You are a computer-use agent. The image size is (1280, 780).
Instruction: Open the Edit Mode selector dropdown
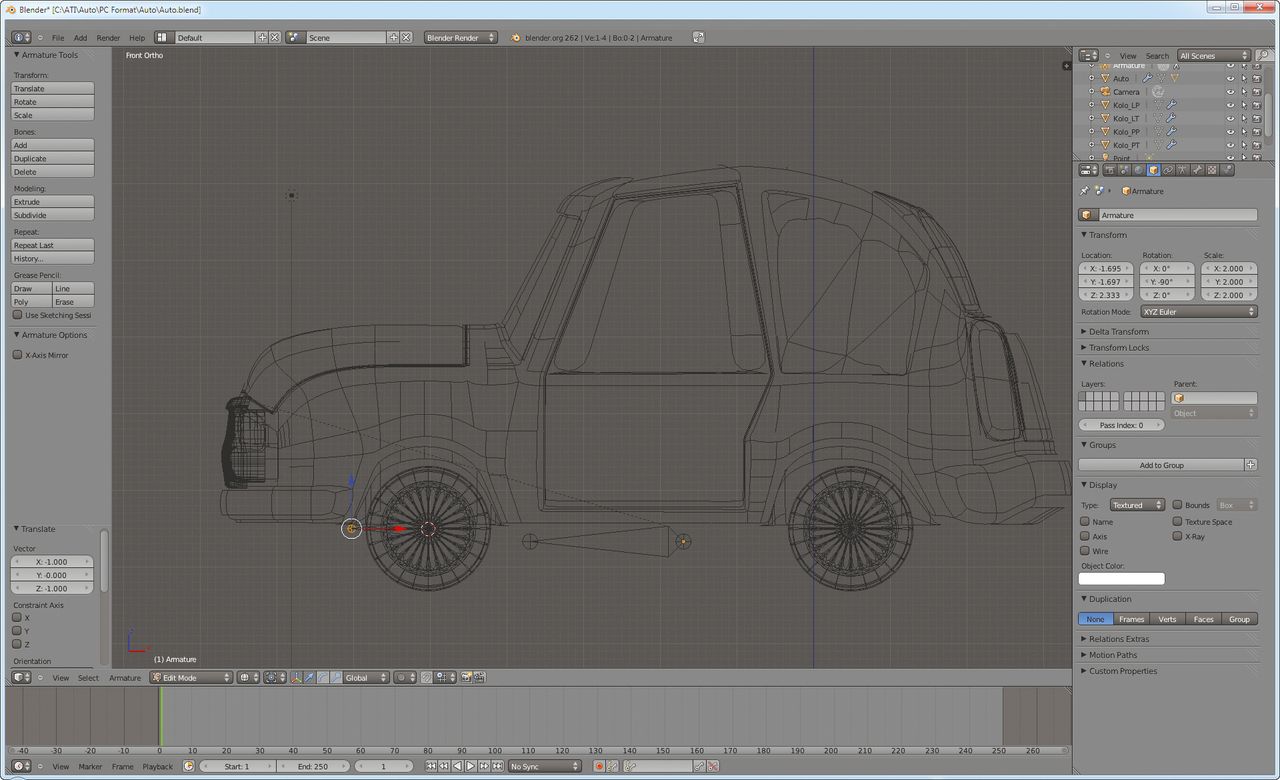(x=191, y=677)
